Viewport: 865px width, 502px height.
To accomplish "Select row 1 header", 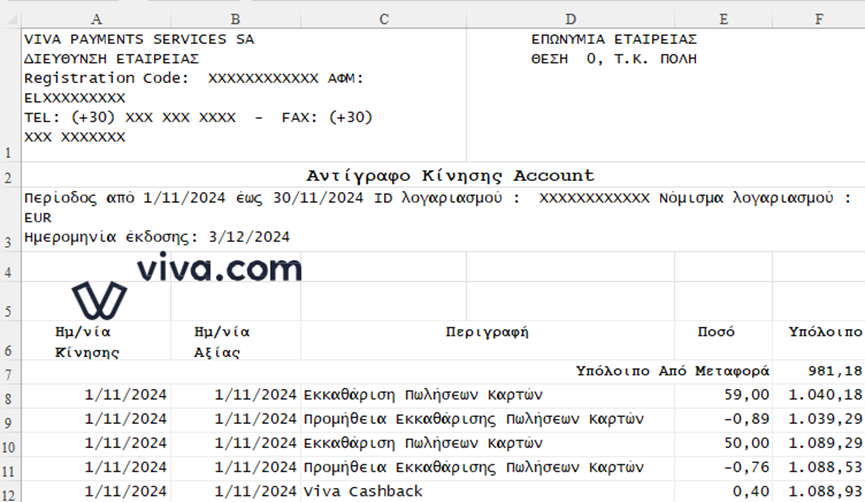I will coord(10,95).
